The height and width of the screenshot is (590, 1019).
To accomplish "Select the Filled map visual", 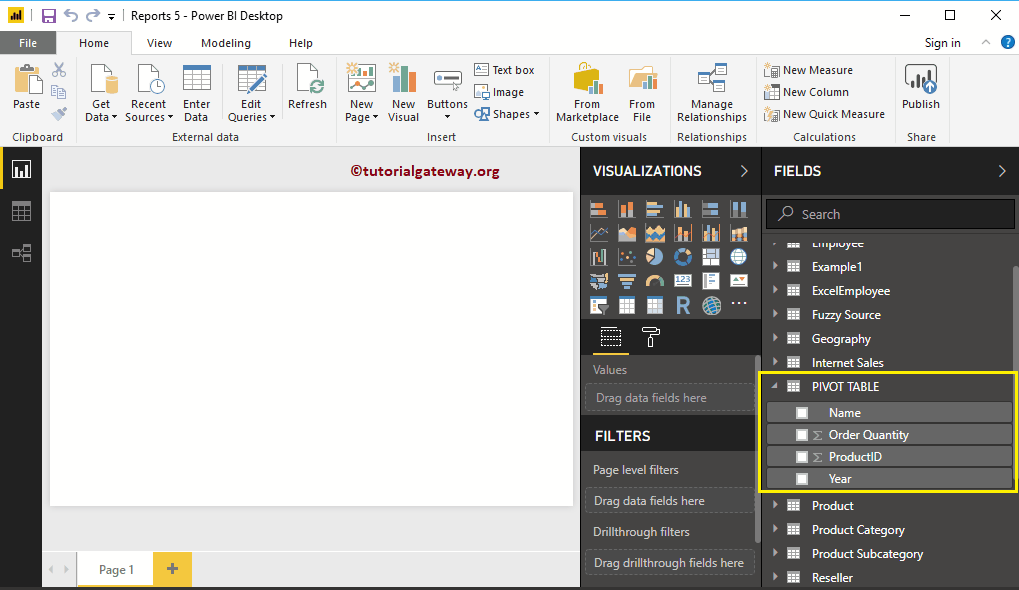I will tap(599, 281).
